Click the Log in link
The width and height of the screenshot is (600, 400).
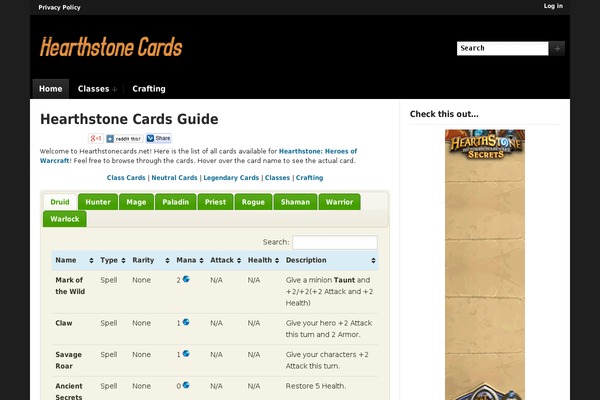553,6
